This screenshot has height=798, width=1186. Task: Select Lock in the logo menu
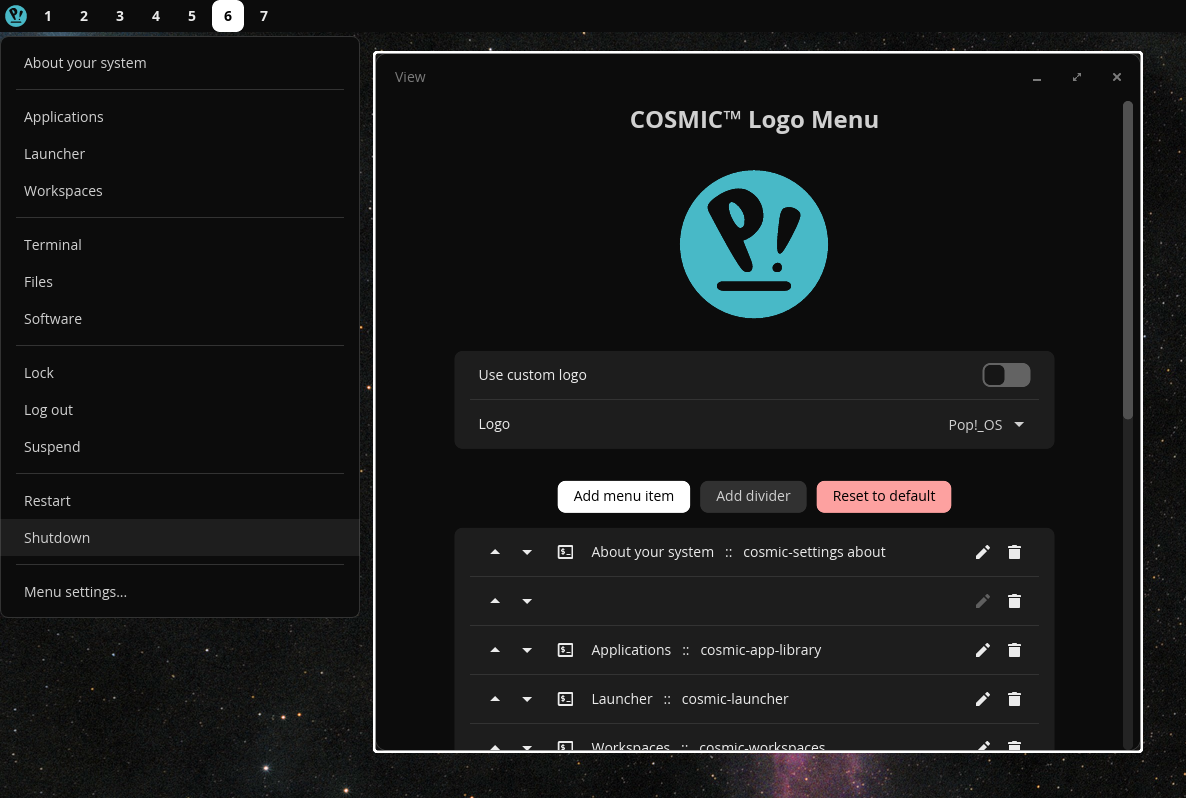click(x=180, y=372)
